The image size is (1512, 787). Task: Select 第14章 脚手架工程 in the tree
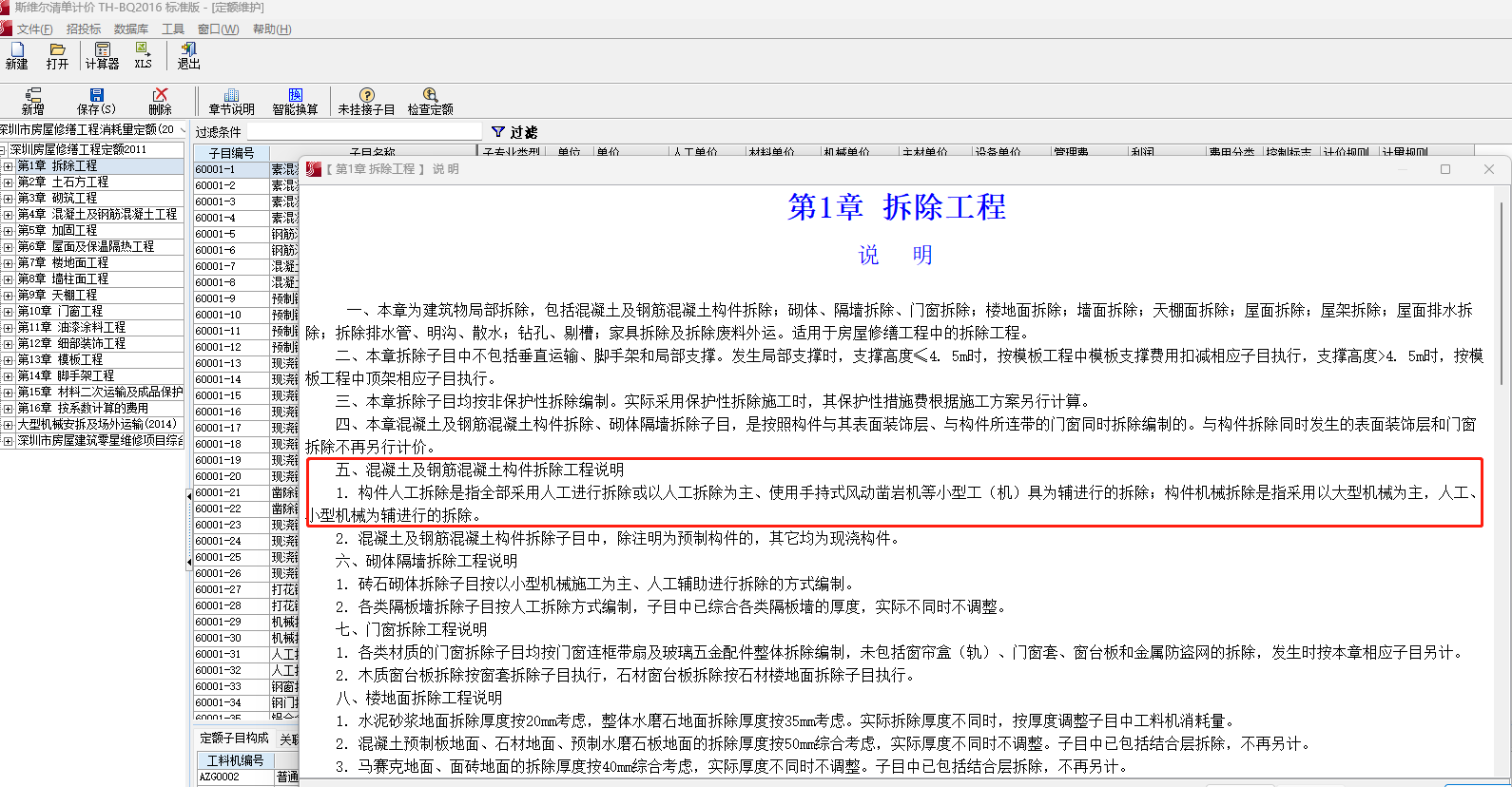coord(66,375)
